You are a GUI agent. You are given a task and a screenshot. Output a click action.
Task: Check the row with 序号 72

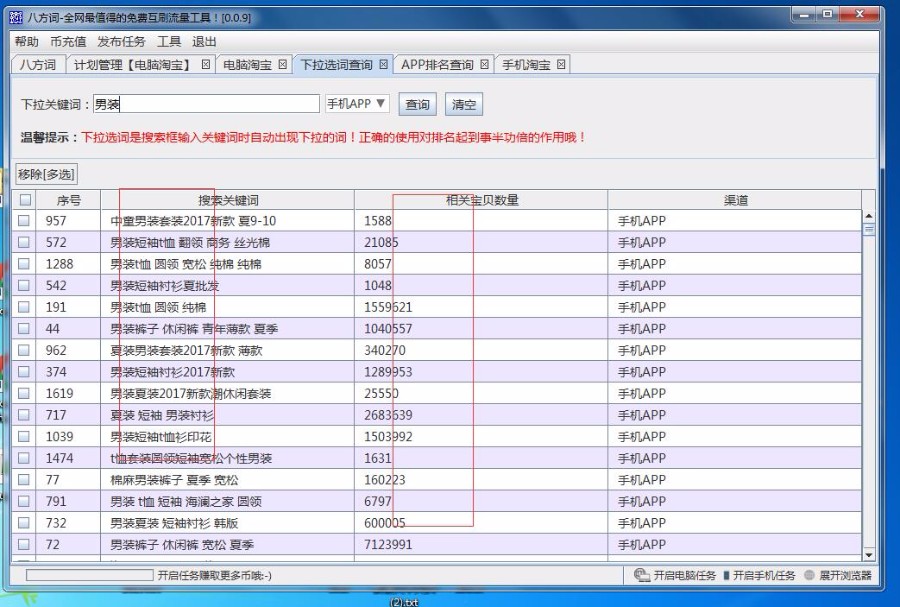click(x=24, y=544)
